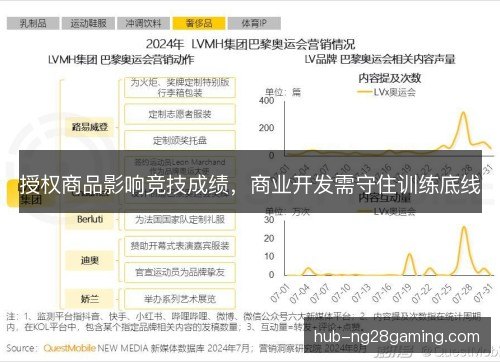500x362 pixels.
Task: Click the 单位：篇 unit label
Action: click(283, 92)
